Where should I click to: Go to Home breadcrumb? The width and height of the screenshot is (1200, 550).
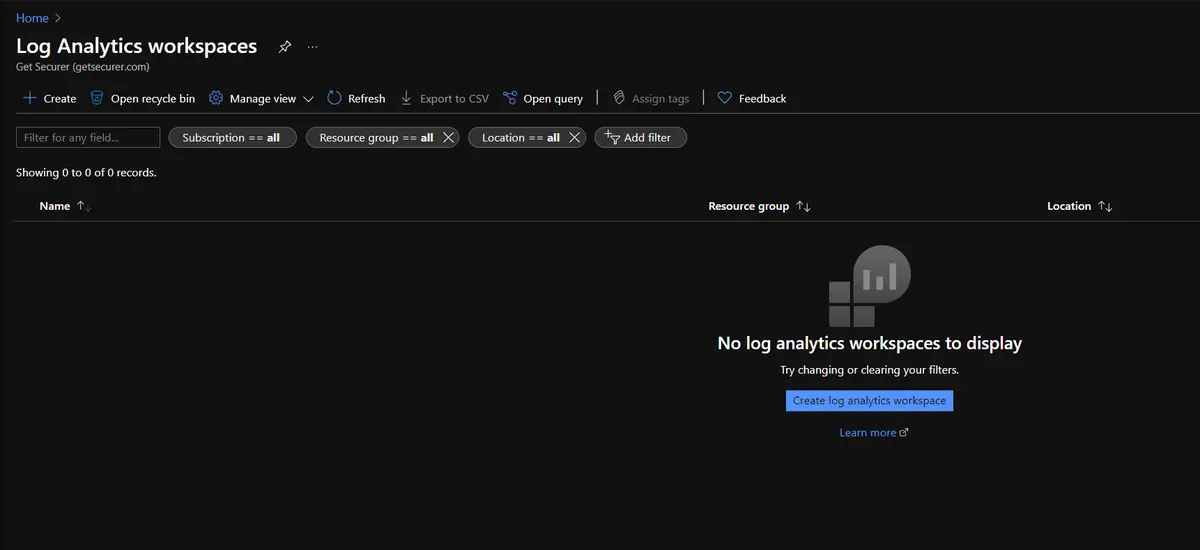point(32,18)
